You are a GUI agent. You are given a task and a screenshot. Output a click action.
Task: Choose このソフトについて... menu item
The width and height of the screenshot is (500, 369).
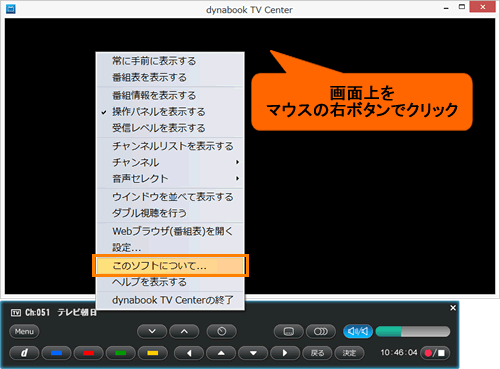(170, 266)
